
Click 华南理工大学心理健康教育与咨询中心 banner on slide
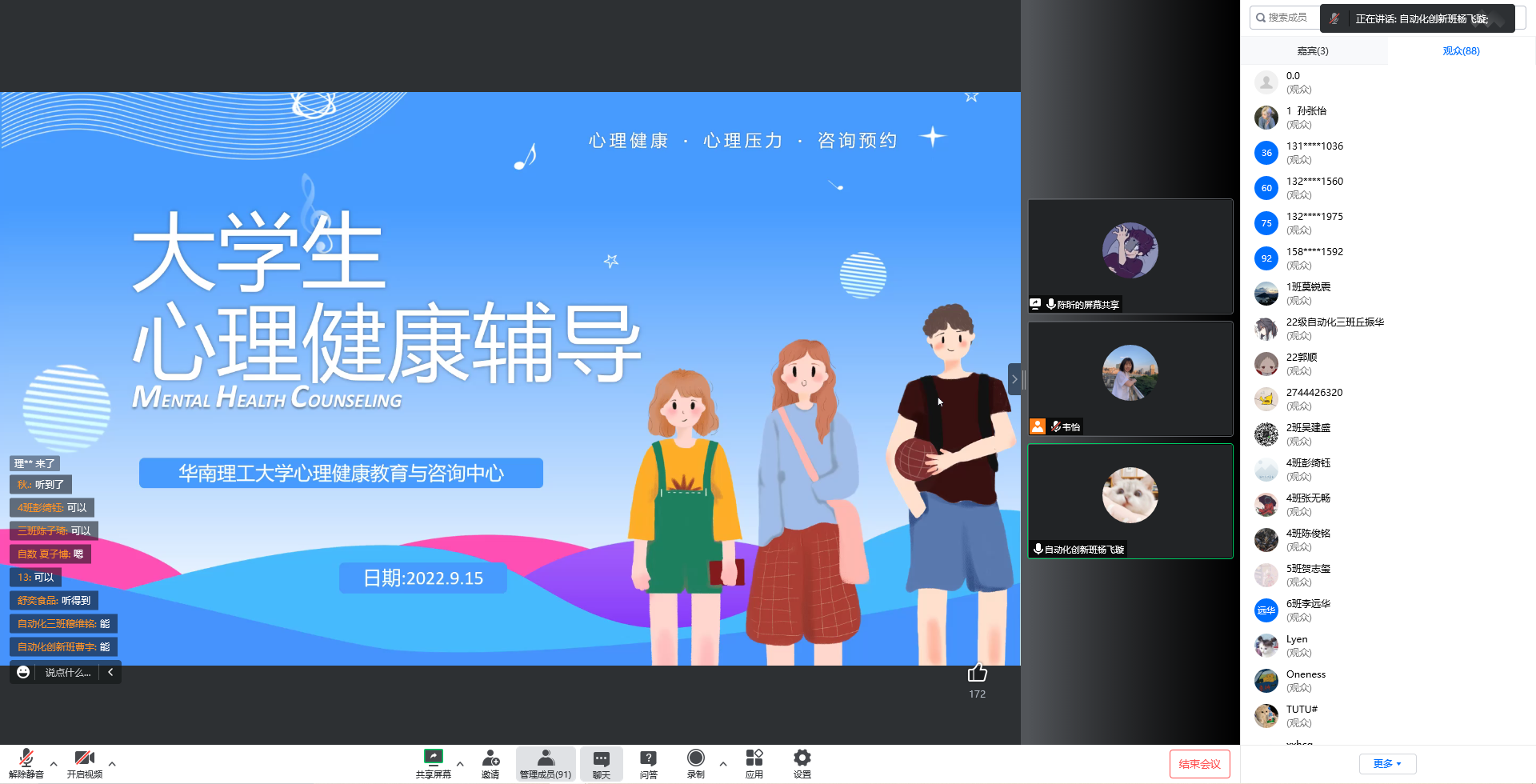tap(341, 473)
